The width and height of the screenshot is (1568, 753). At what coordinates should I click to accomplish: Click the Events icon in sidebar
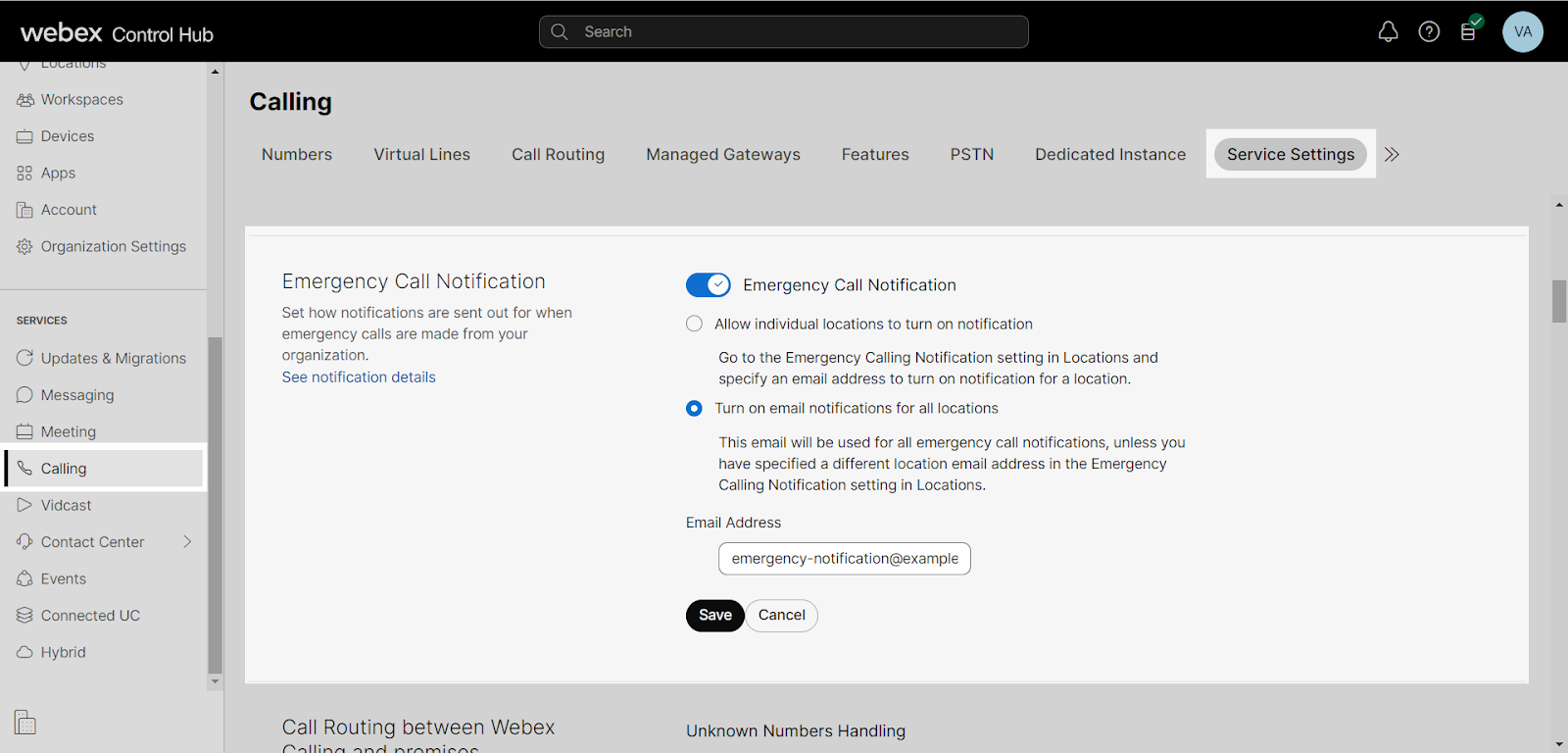(x=24, y=579)
